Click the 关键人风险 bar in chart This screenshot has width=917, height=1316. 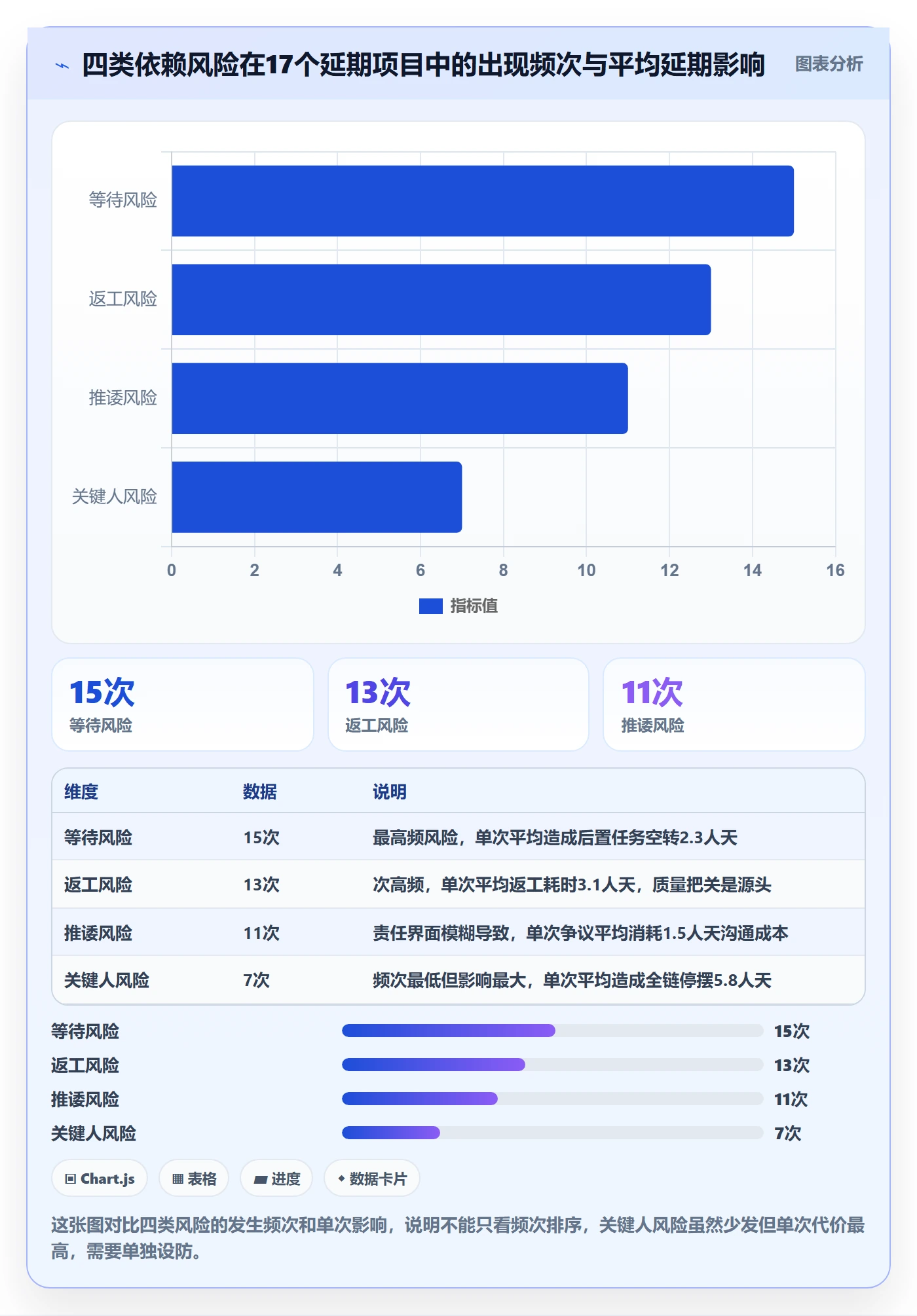[x=317, y=497]
